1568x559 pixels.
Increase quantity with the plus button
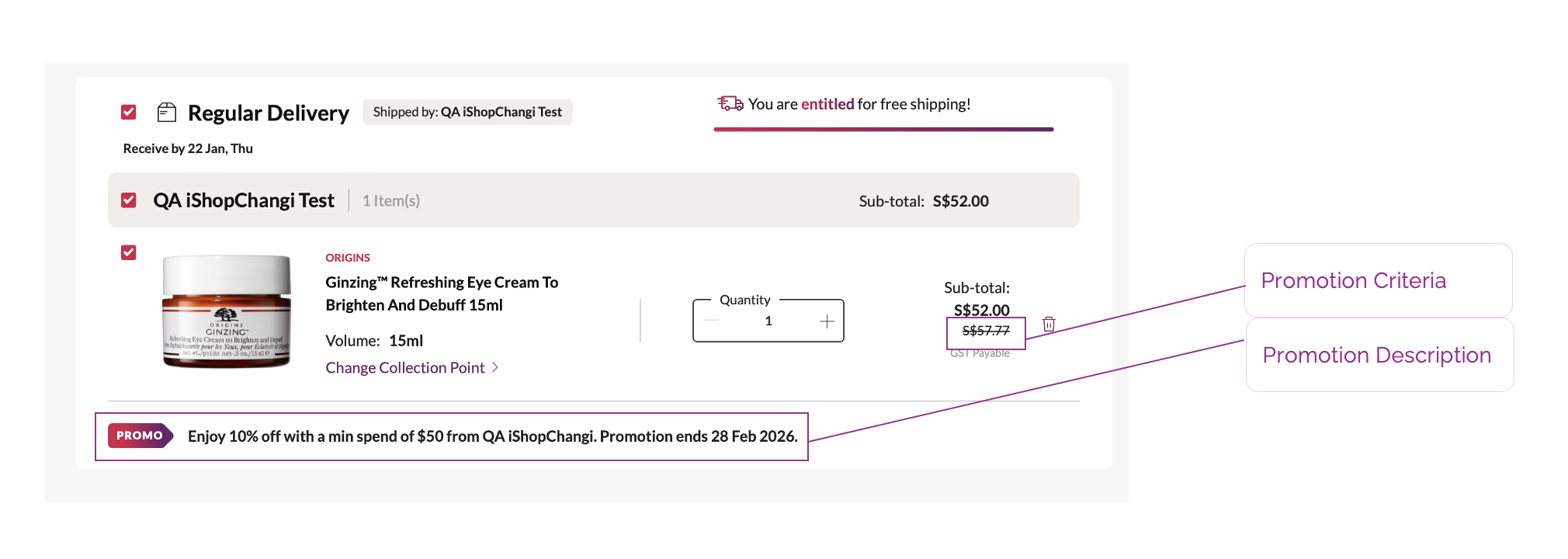(x=827, y=321)
